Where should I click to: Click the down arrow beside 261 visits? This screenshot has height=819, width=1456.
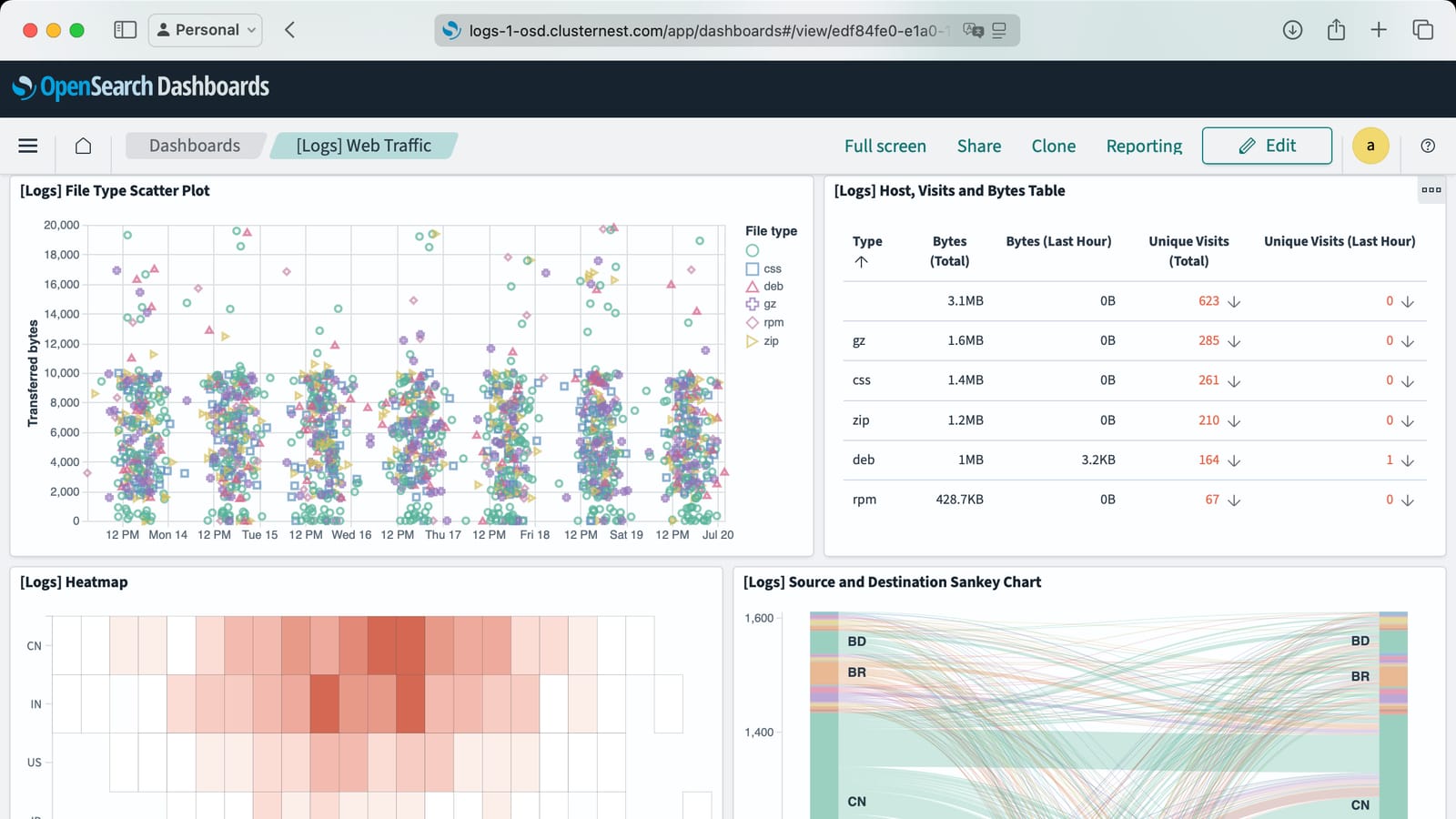[x=1234, y=381]
